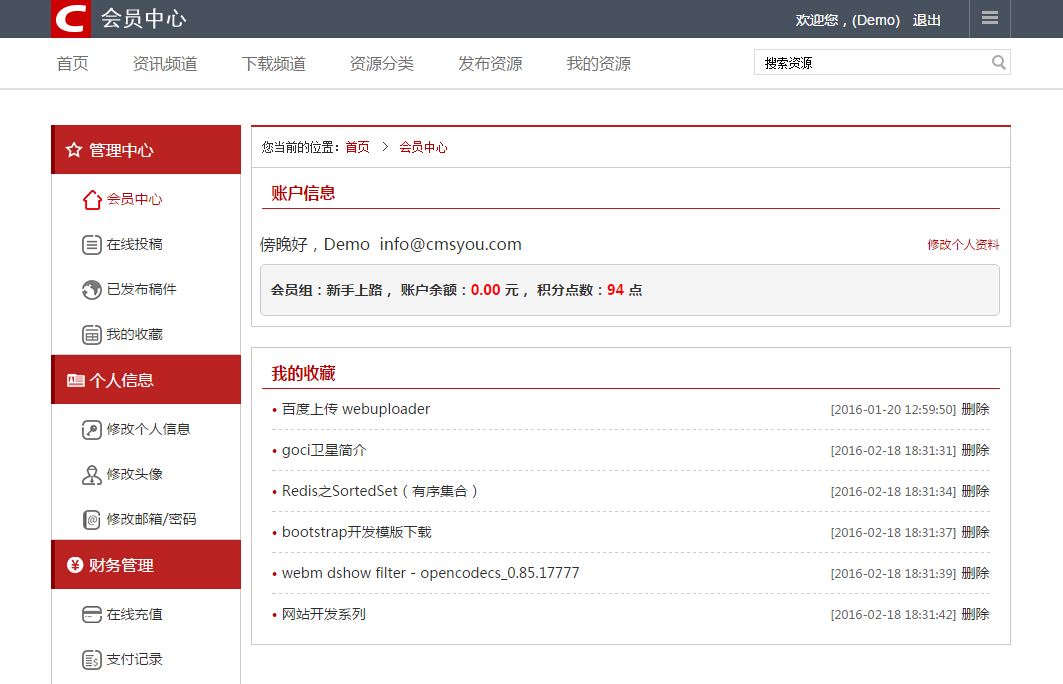The height and width of the screenshot is (684, 1063).
Task: Open the hamburger menu icon
Action: click(990, 18)
